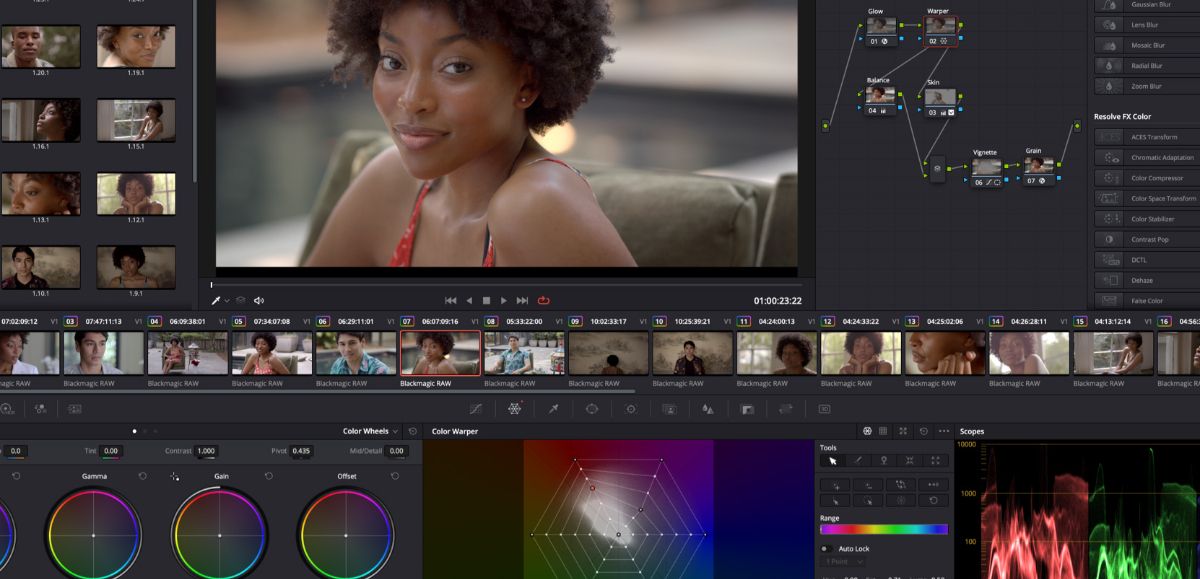Toggle loop playback in viewer

pyautogui.click(x=544, y=300)
